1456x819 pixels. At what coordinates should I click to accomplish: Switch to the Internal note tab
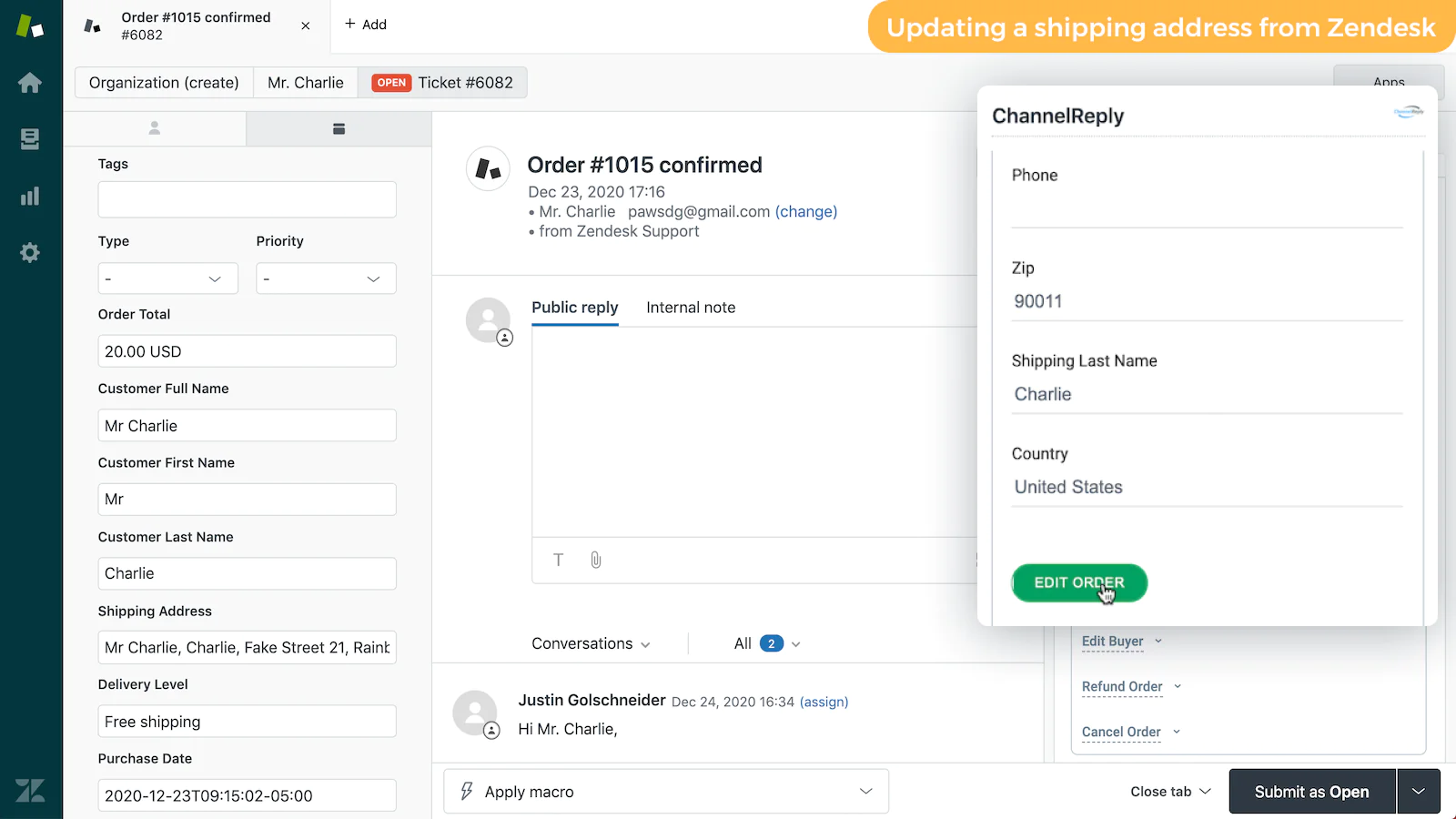coord(691,308)
